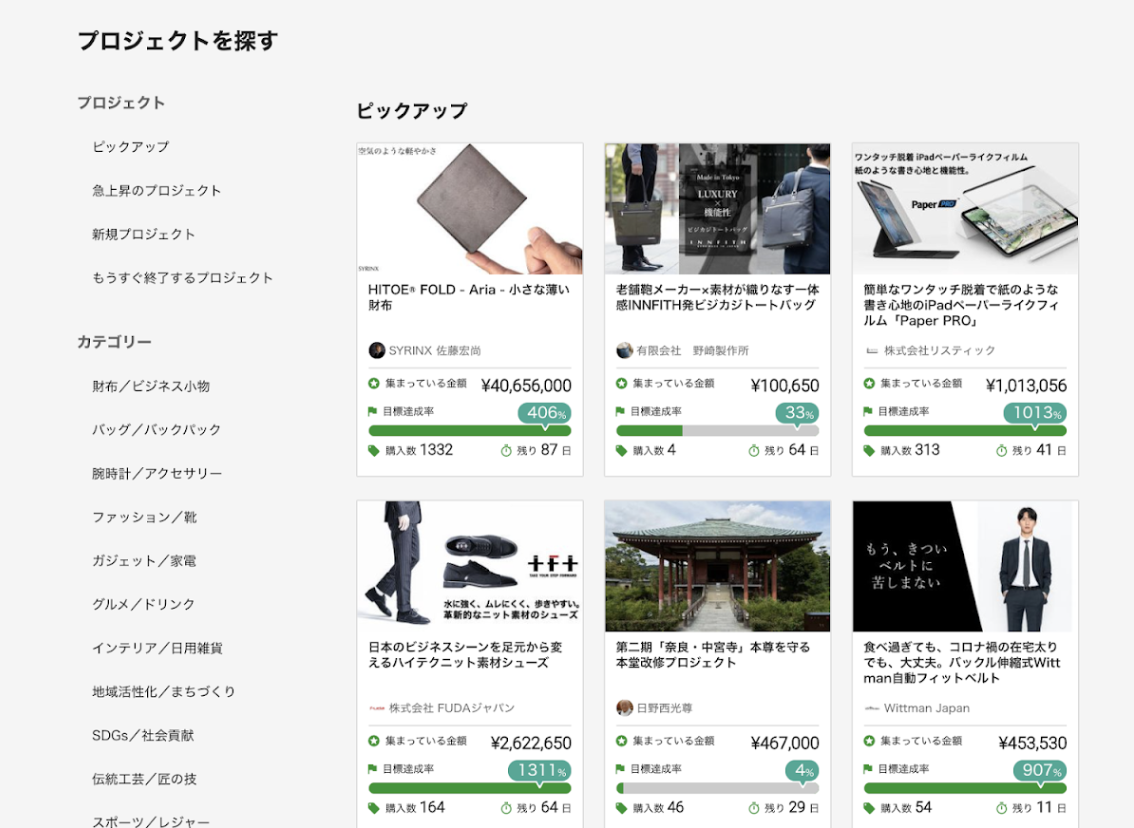Click amount icon beside ¥40,656,000
1134x828 pixels.
(374, 383)
